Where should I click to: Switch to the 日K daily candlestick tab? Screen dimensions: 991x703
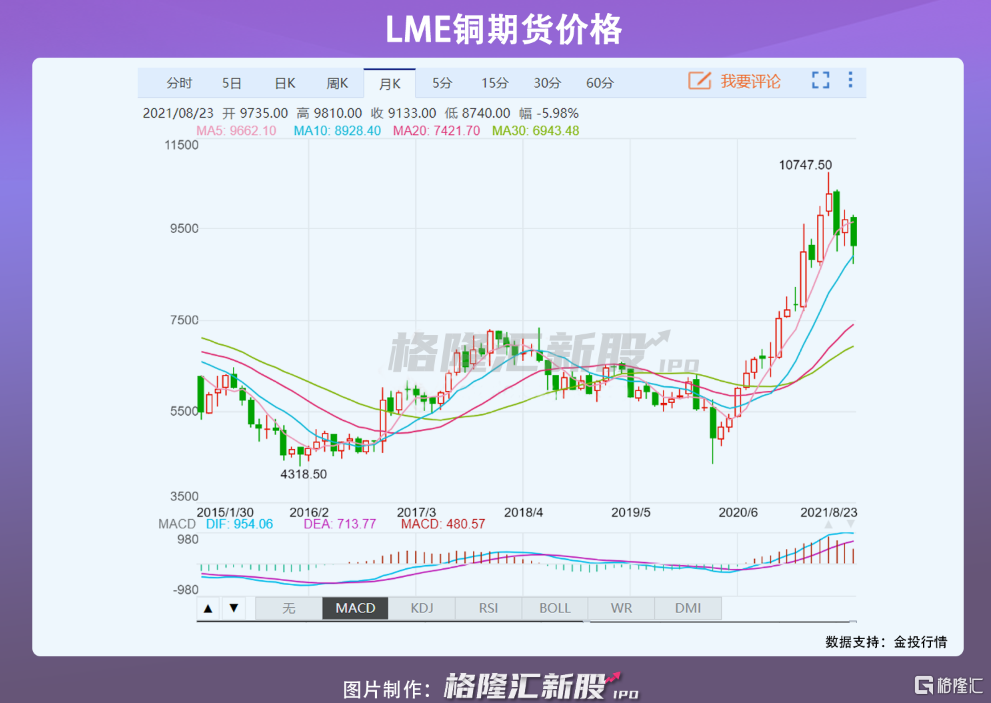coord(285,83)
